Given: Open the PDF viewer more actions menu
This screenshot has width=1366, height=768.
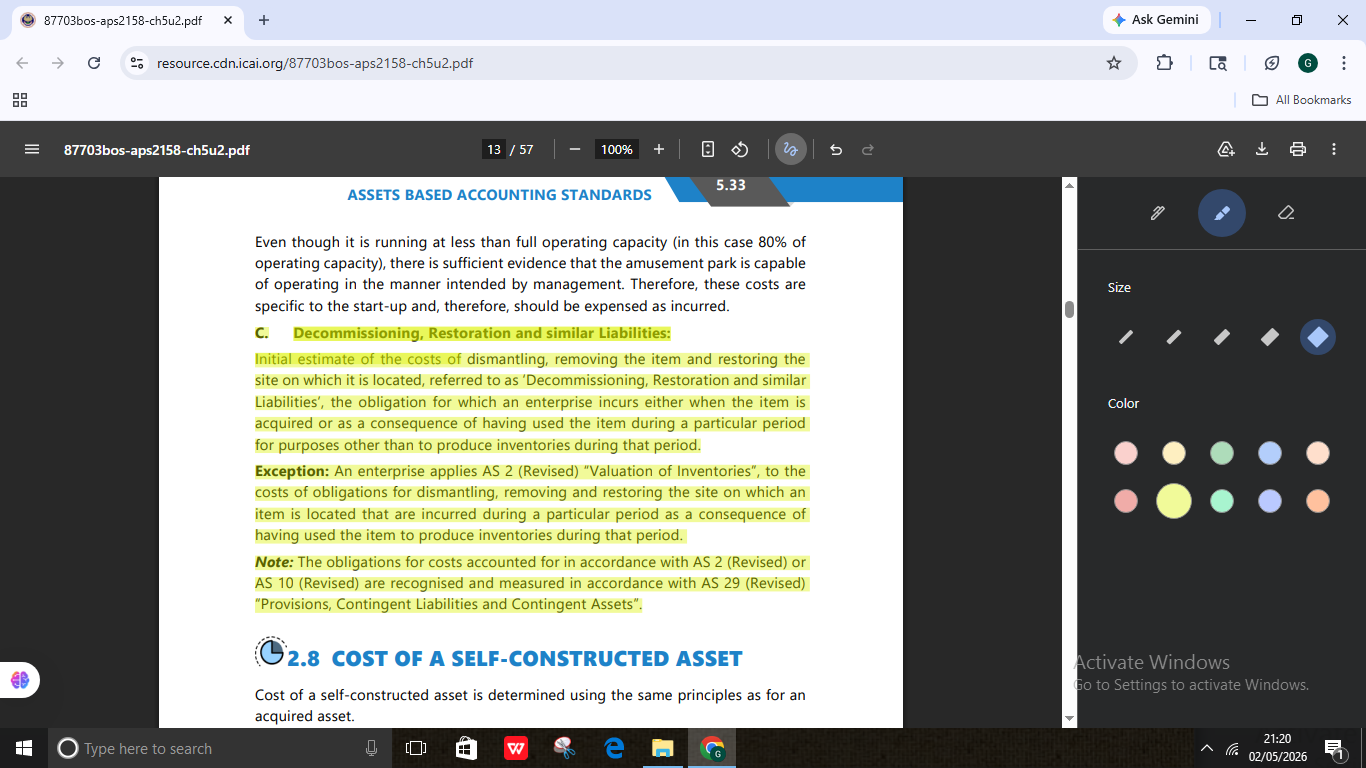Looking at the screenshot, I should (x=1334, y=149).
